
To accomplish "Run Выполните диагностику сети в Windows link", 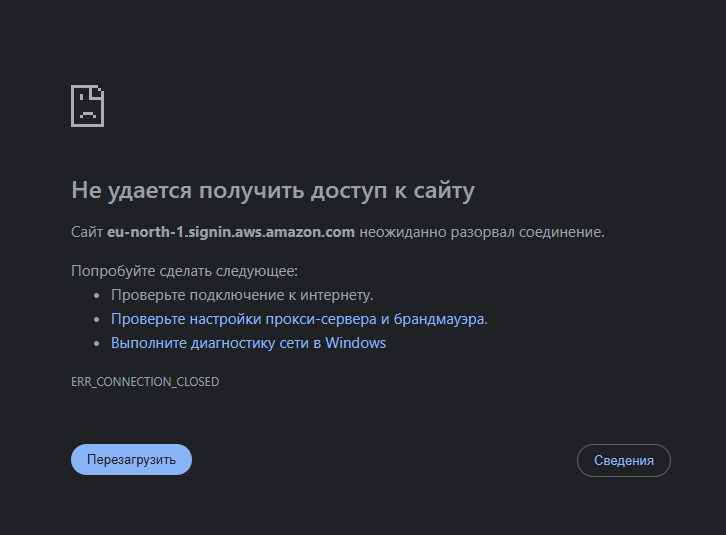I will [x=248, y=343].
